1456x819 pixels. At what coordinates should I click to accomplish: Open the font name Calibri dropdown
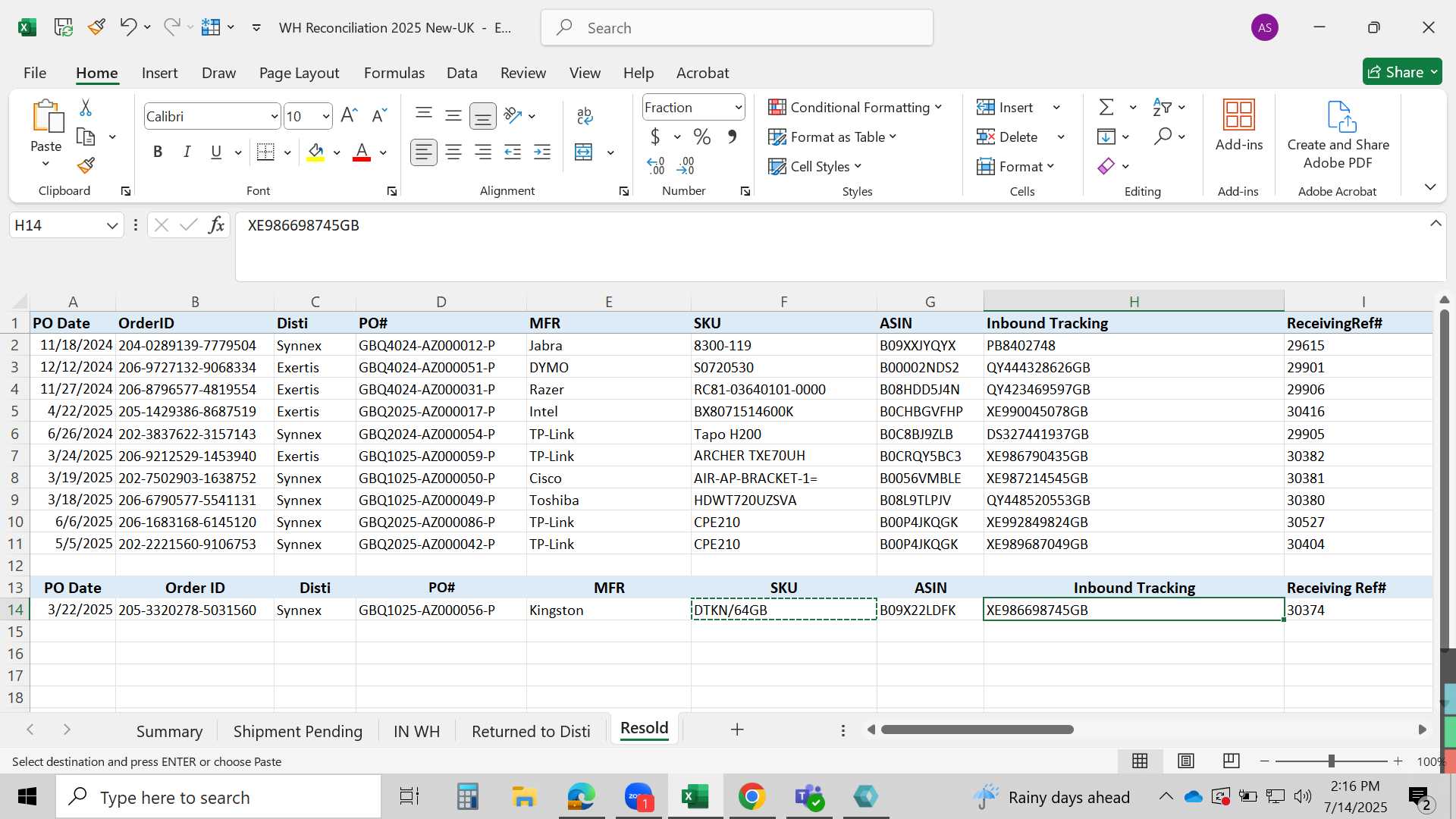tap(274, 117)
